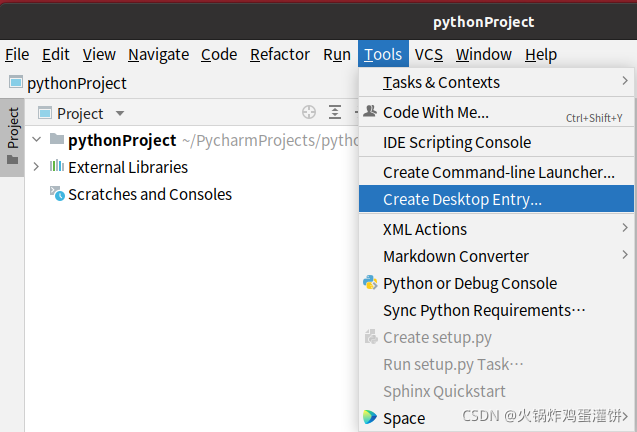
Task: Open Markdown Converter submenu
Action: 496,256
